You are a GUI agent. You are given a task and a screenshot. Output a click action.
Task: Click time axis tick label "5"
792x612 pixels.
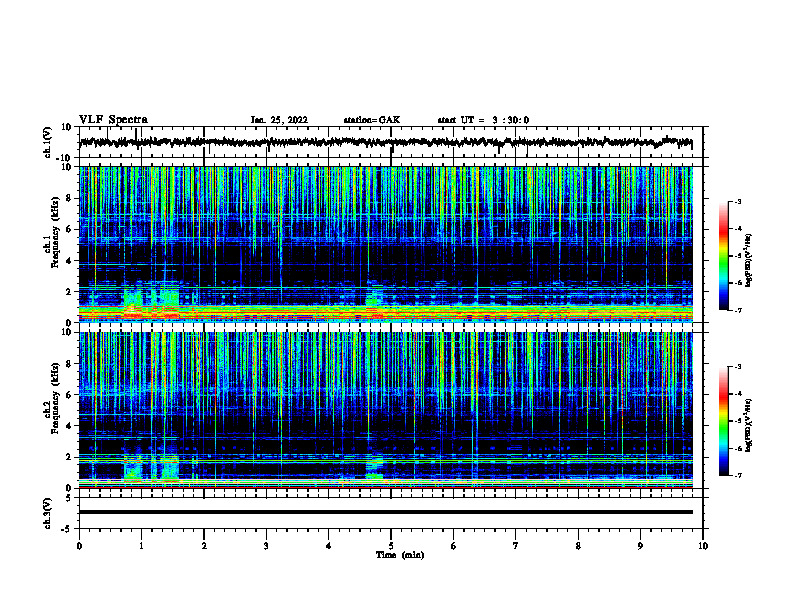tap(391, 546)
